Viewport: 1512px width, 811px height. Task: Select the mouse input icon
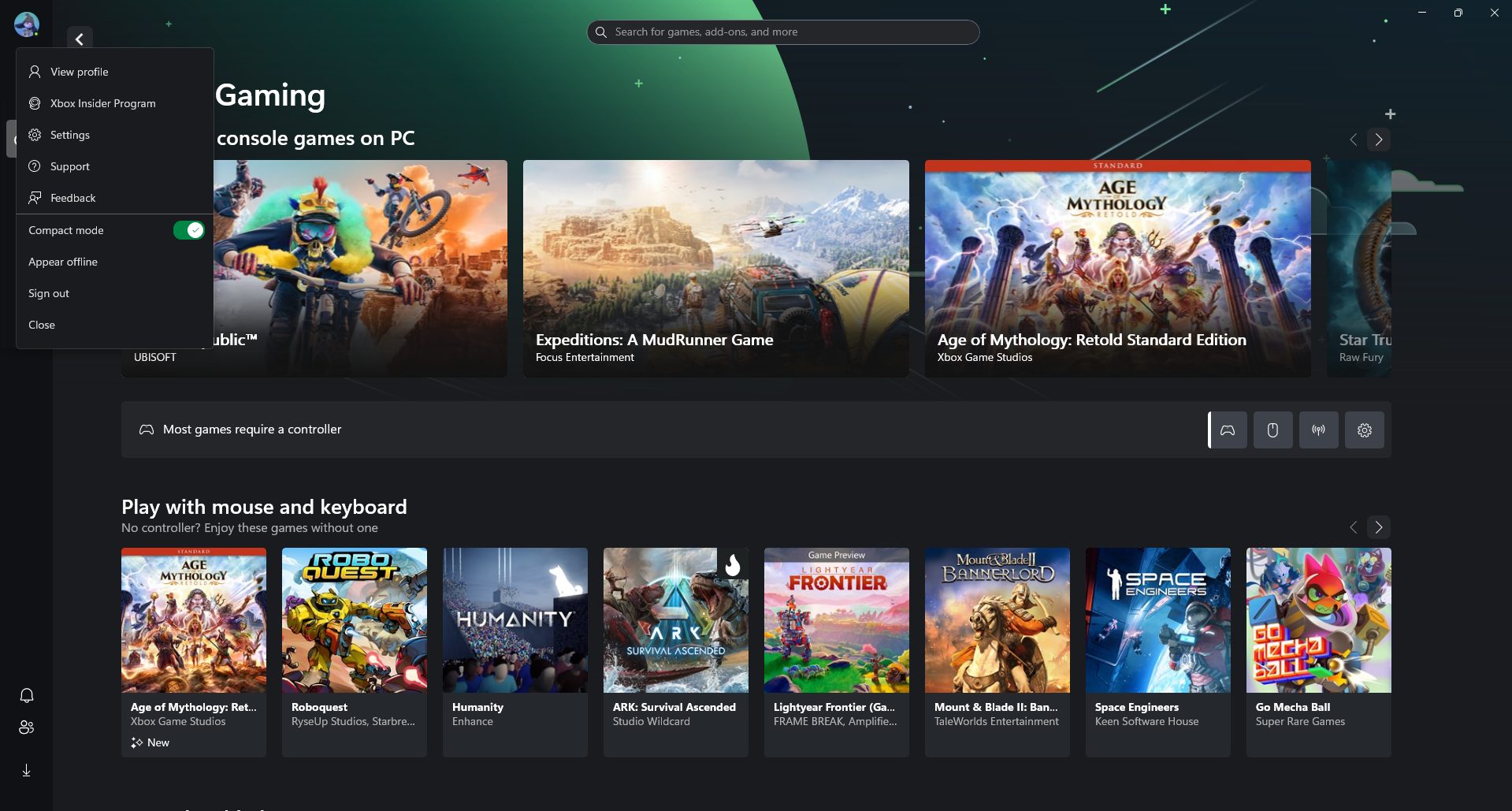pos(1272,430)
